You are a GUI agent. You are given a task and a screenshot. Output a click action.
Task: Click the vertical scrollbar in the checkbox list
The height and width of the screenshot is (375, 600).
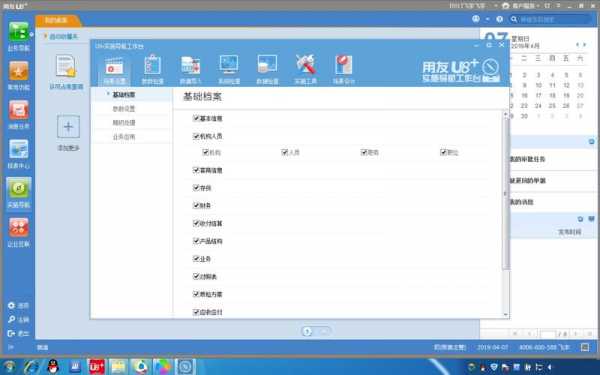point(506,191)
